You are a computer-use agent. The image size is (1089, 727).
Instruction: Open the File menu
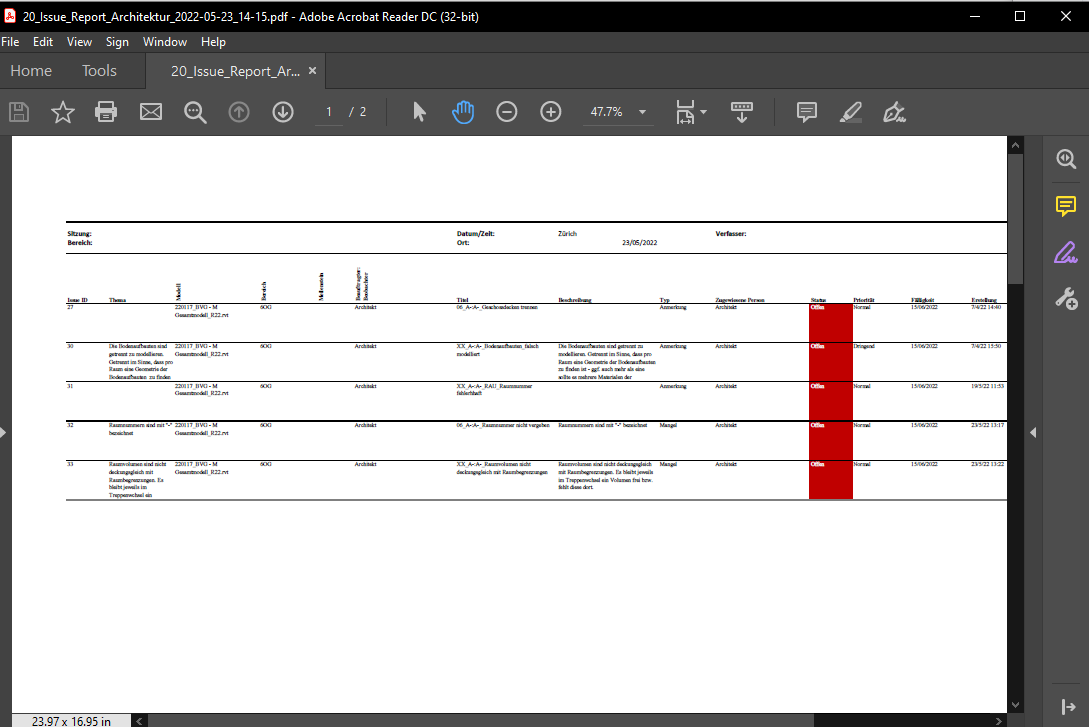coord(10,42)
